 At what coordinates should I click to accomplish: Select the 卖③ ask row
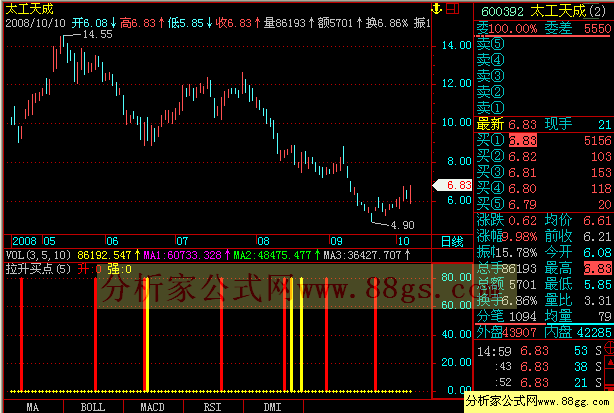tap(544, 76)
